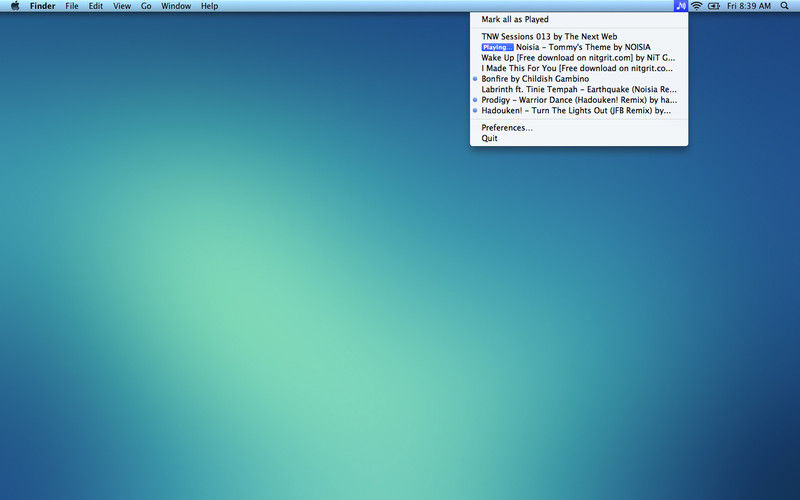
Task: Click the music note menu bar icon
Action: pos(681,6)
